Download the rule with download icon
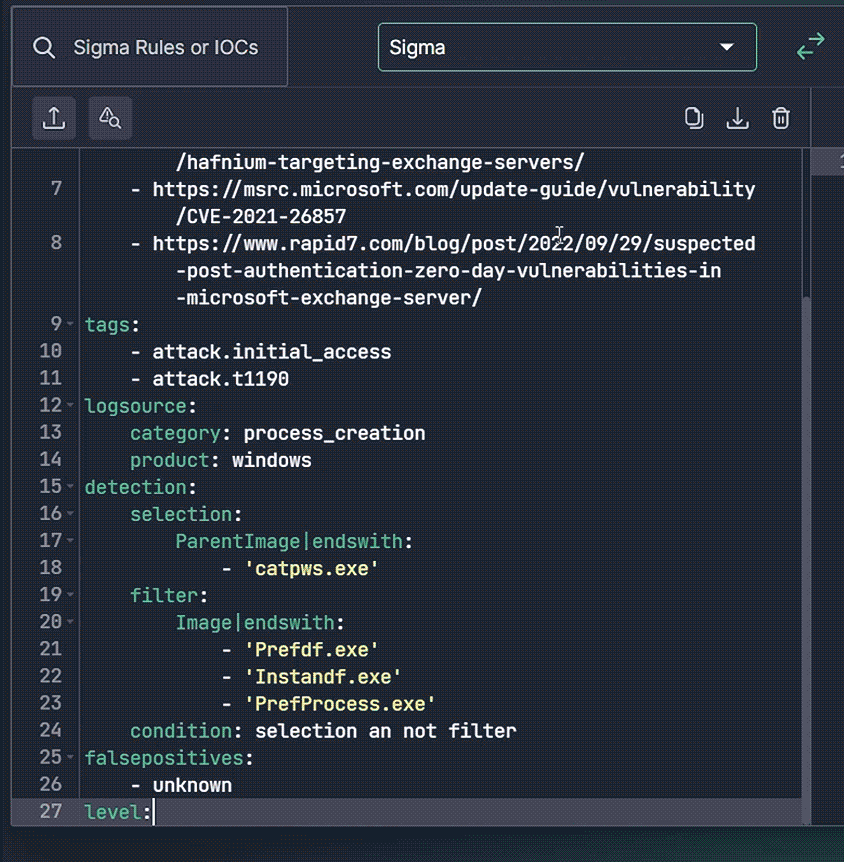Screen dimensions: 844x862 [x=737, y=118]
